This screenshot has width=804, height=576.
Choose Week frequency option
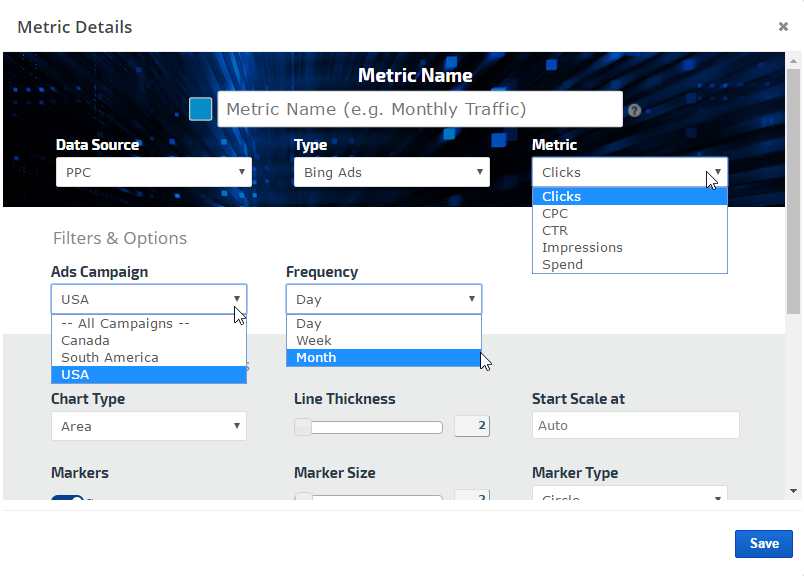point(314,341)
